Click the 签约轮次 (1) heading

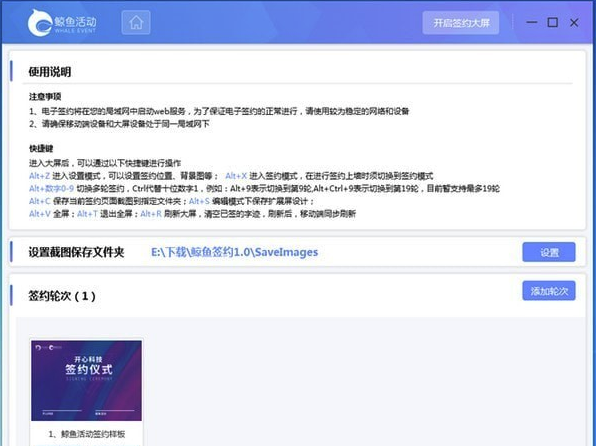tap(62, 295)
